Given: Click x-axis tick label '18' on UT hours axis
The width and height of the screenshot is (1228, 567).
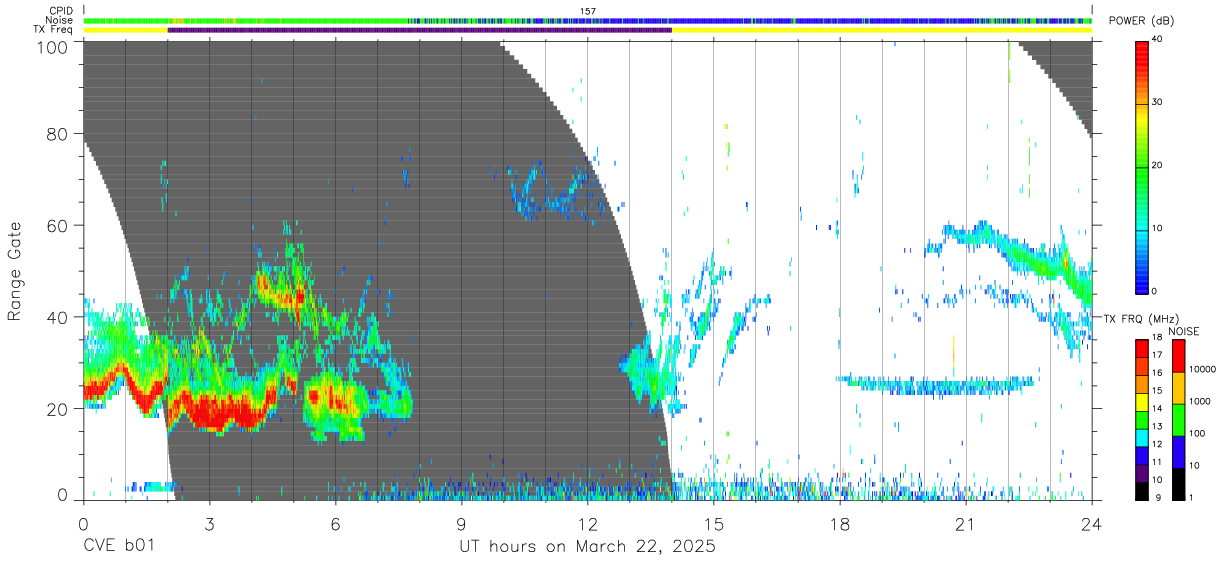Looking at the screenshot, I should click(x=839, y=524).
